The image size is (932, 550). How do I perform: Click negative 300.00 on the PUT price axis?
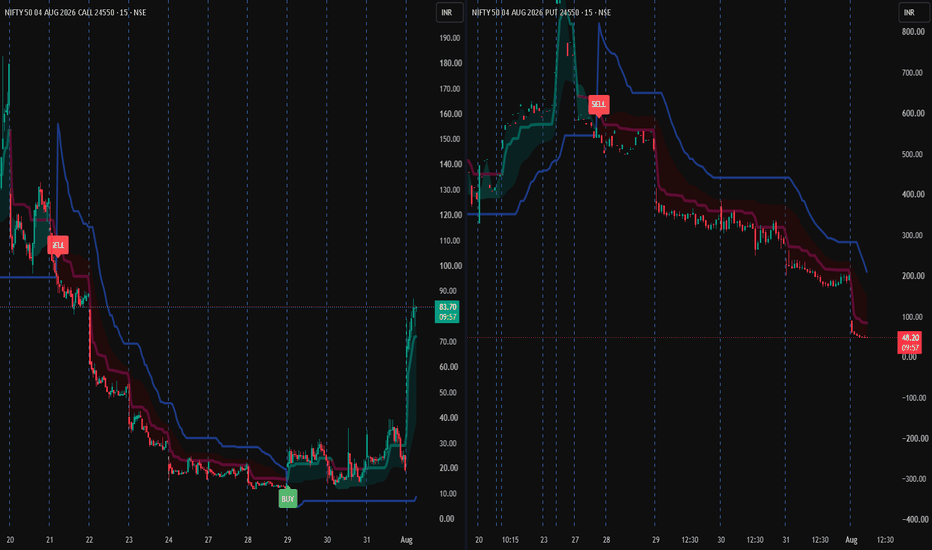click(914, 479)
